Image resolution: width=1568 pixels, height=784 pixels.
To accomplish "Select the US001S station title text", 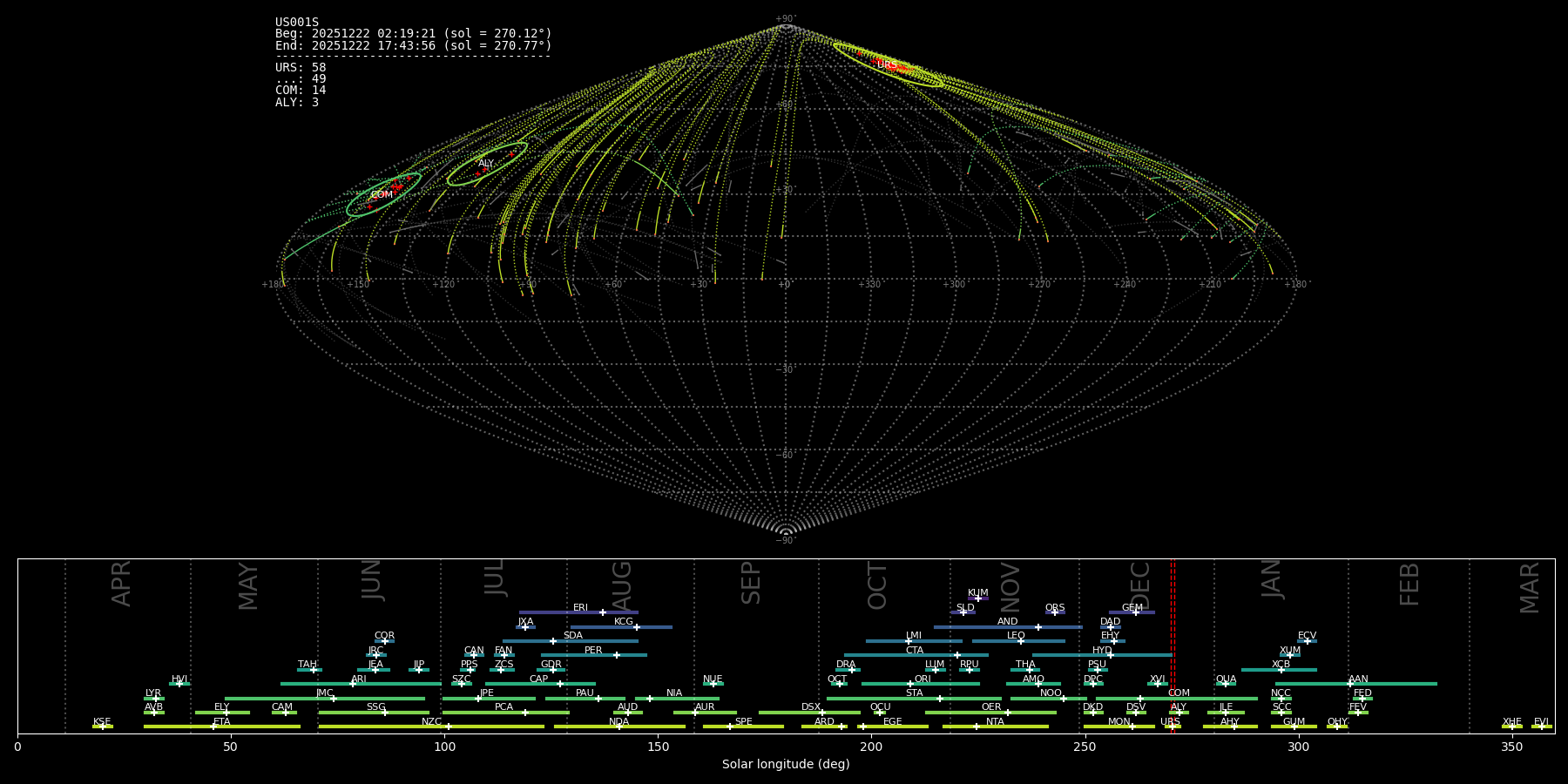I will [x=297, y=23].
